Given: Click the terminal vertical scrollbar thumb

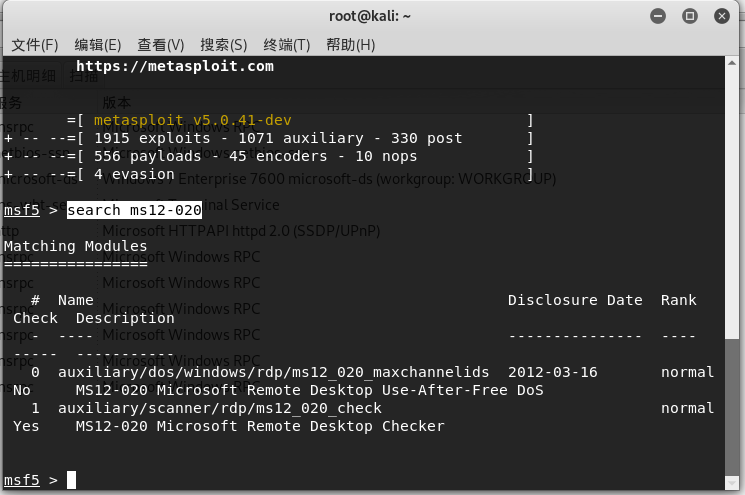Looking at the screenshot, I should coord(732,407).
